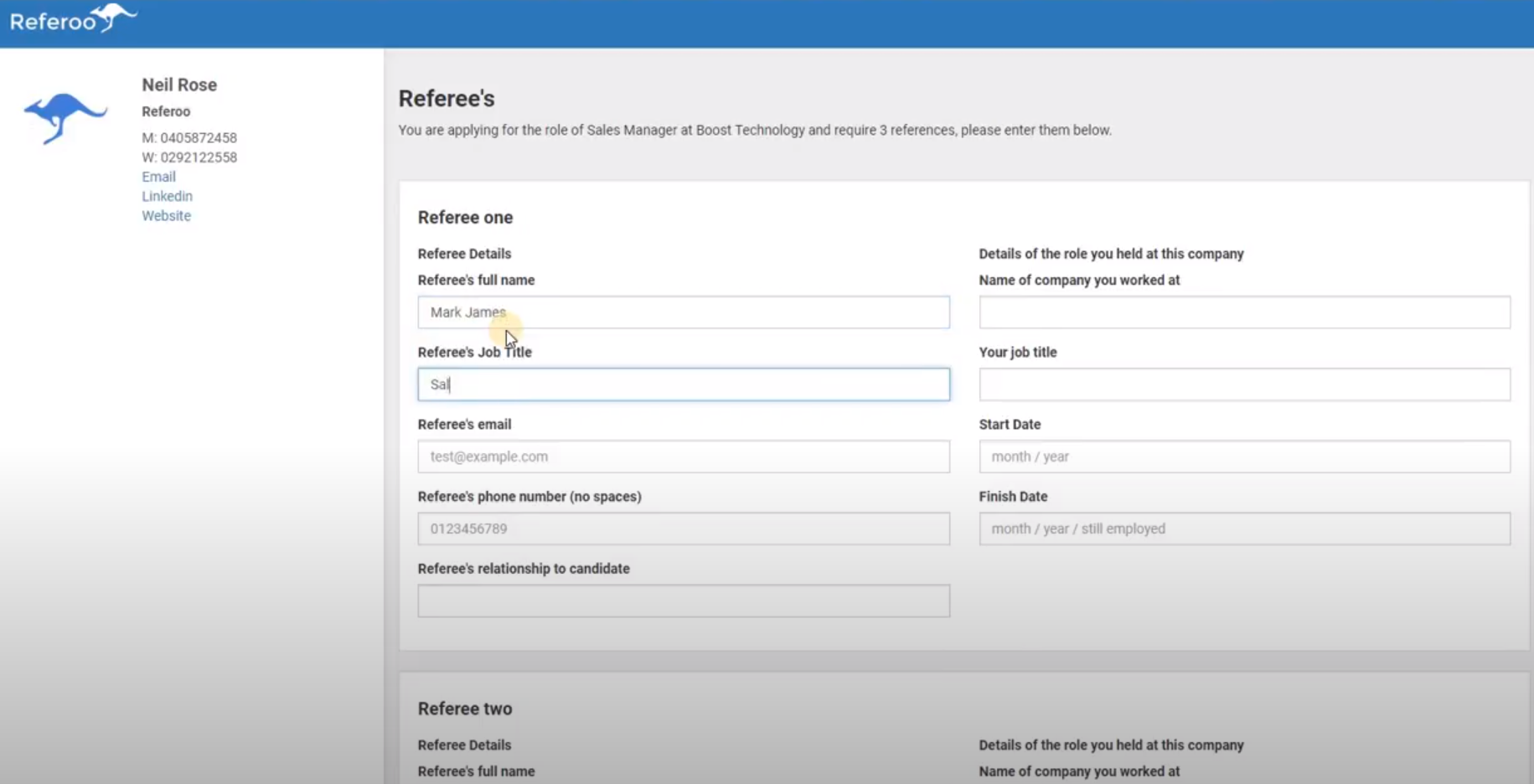
Task: Click the Referee two section heading
Action: [x=465, y=709]
